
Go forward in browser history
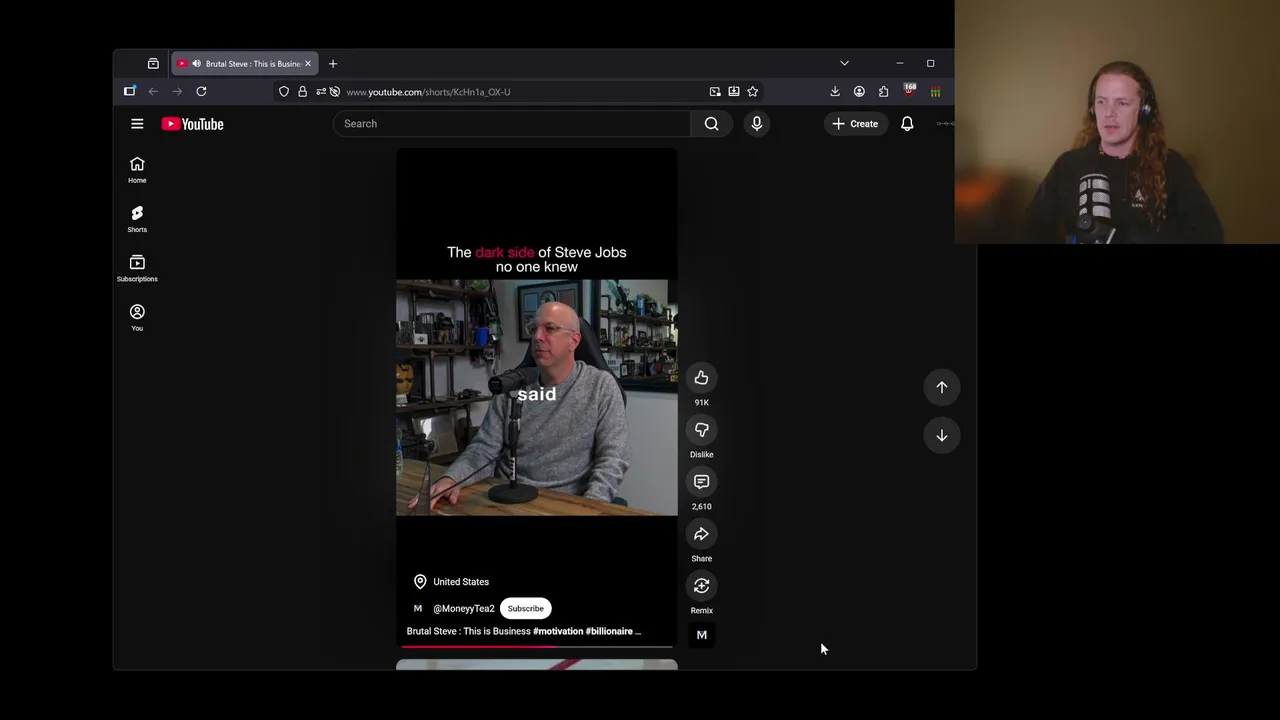(x=177, y=92)
